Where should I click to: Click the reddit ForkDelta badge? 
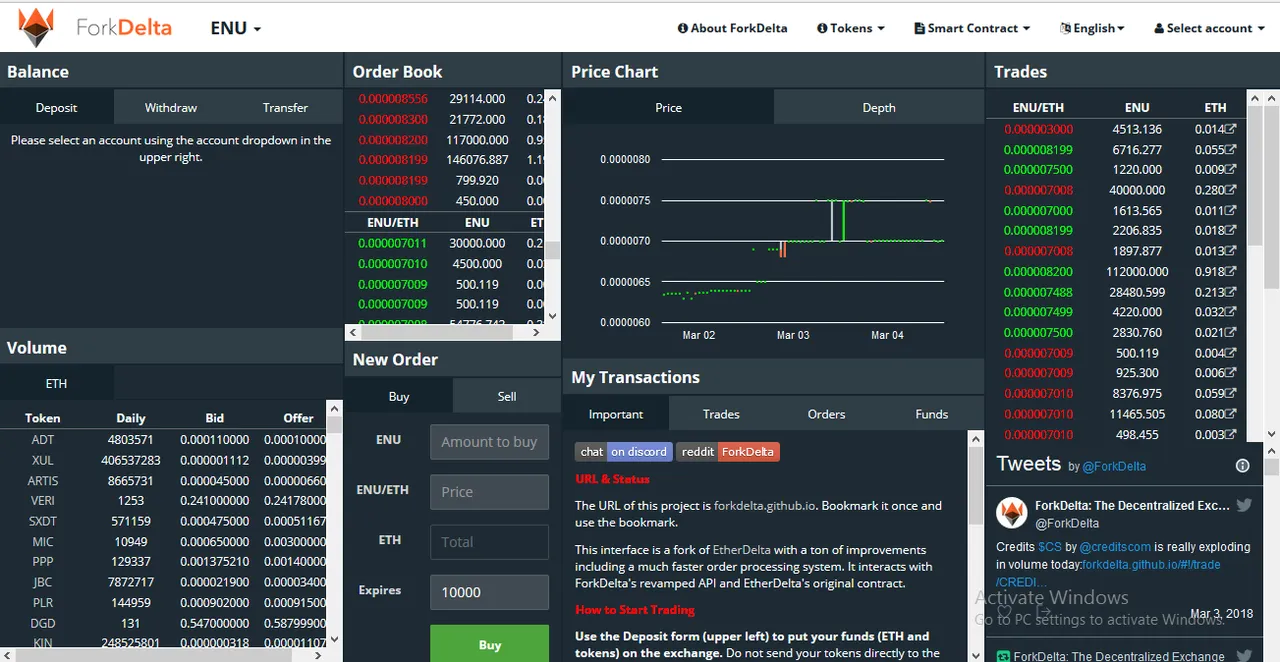727,452
